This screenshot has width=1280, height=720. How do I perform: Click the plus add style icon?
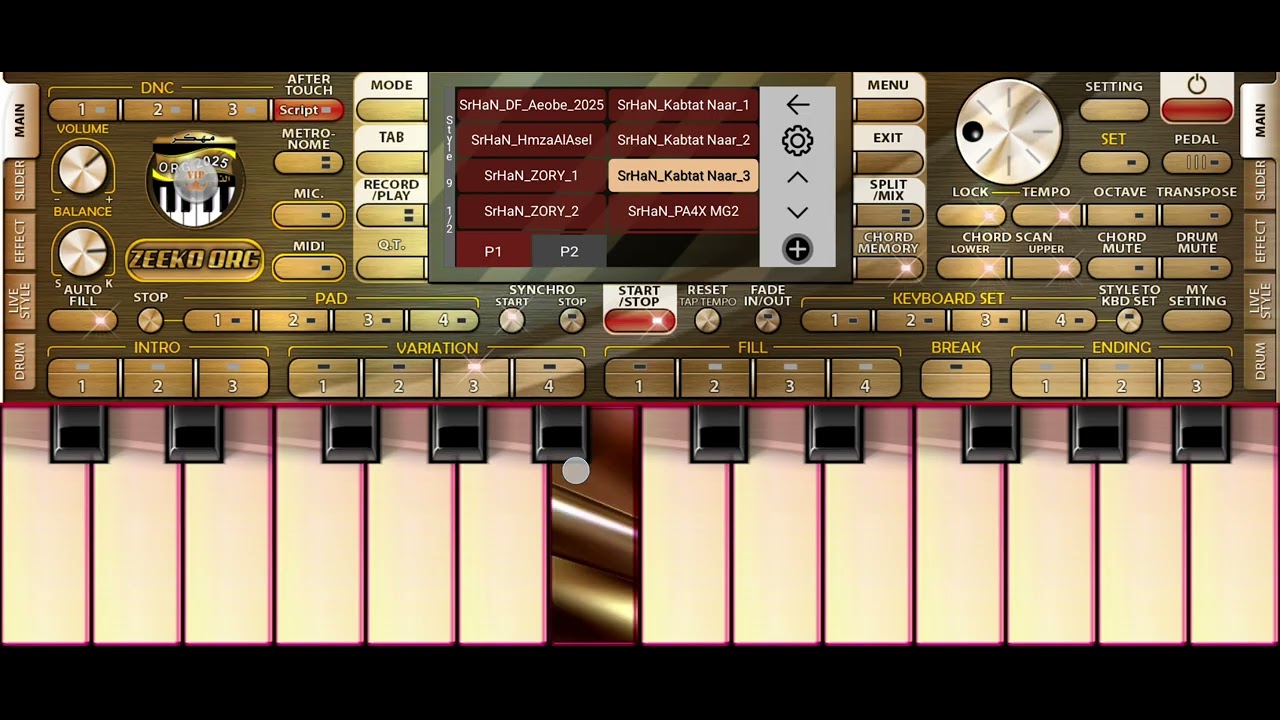coord(797,249)
